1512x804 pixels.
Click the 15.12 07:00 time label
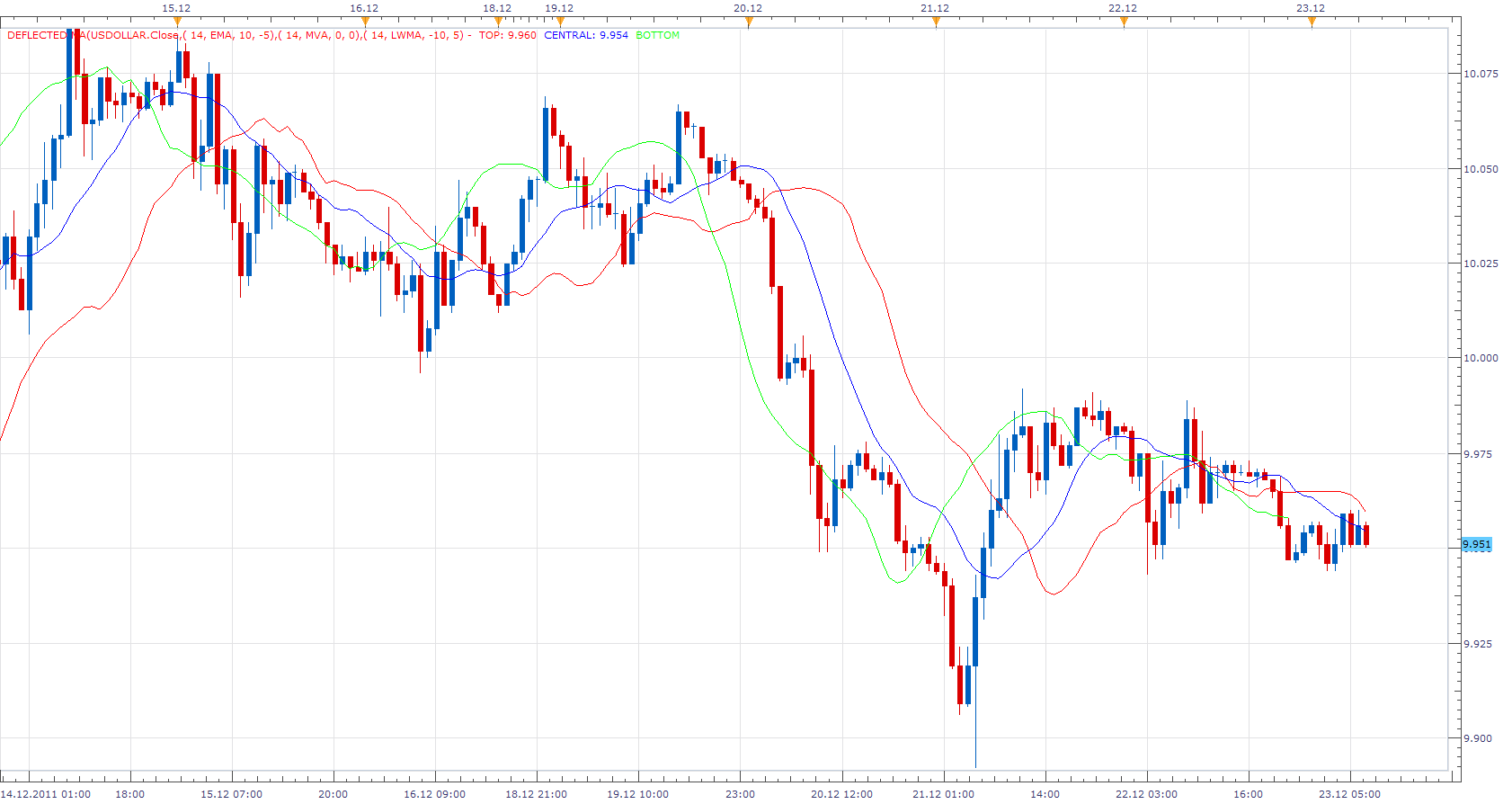[232, 794]
